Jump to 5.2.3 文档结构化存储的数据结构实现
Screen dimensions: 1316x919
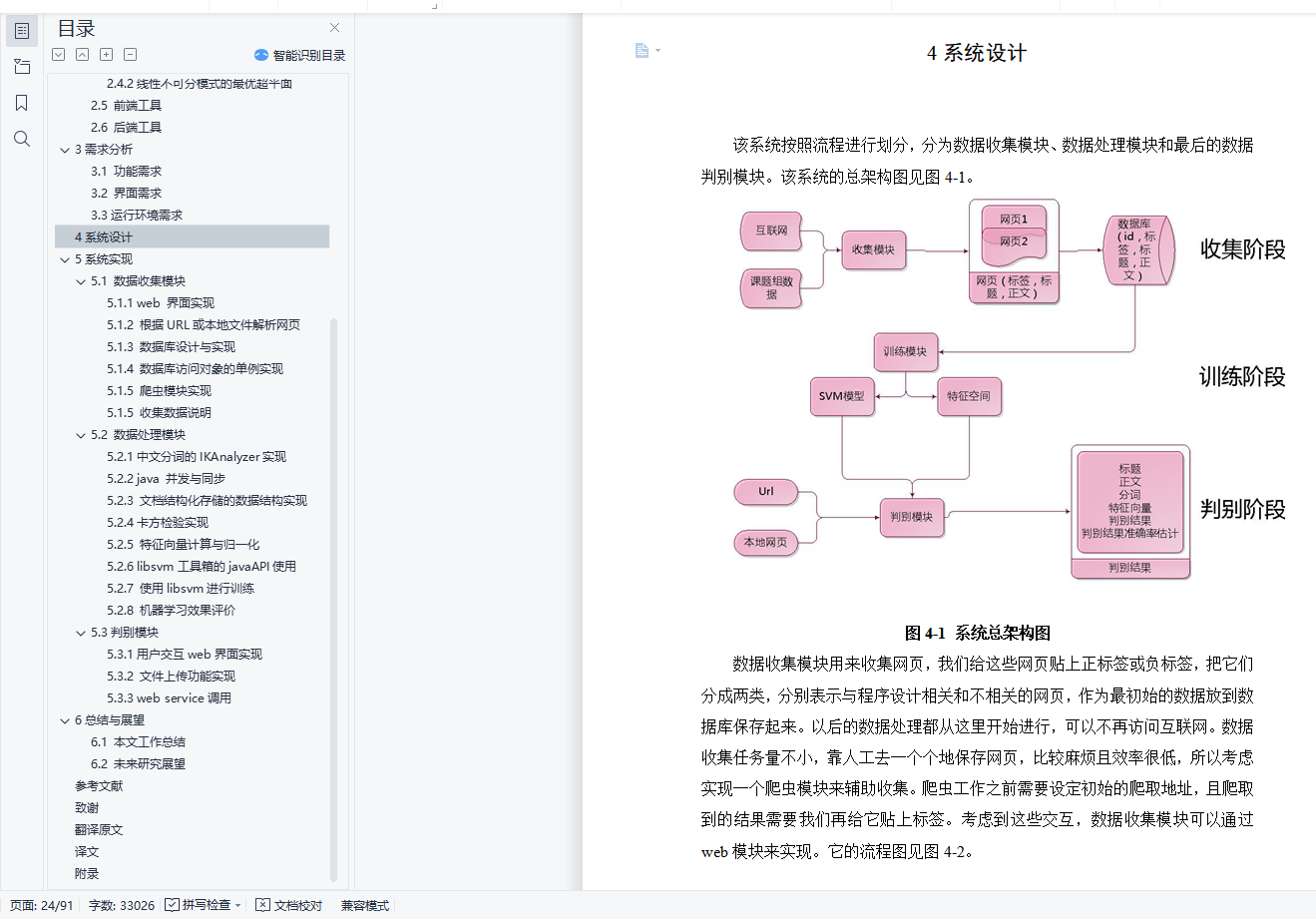[208, 501]
